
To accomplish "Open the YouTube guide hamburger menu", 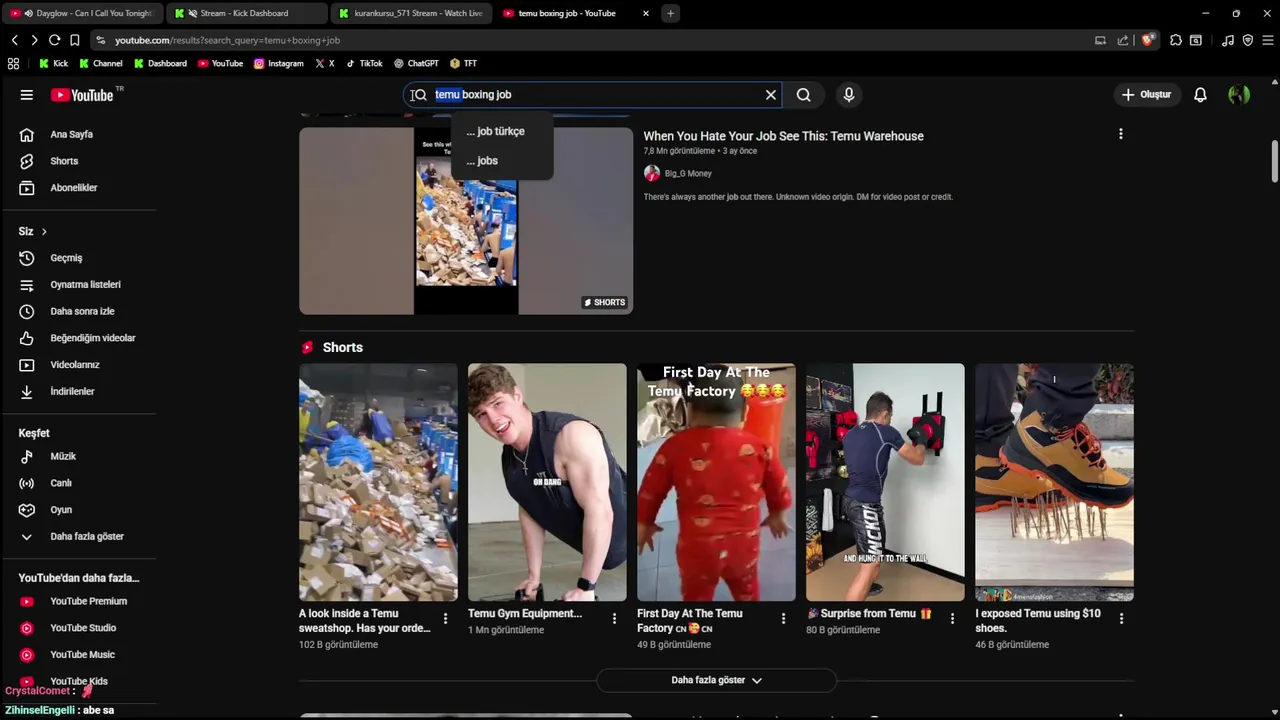I will point(27,95).
